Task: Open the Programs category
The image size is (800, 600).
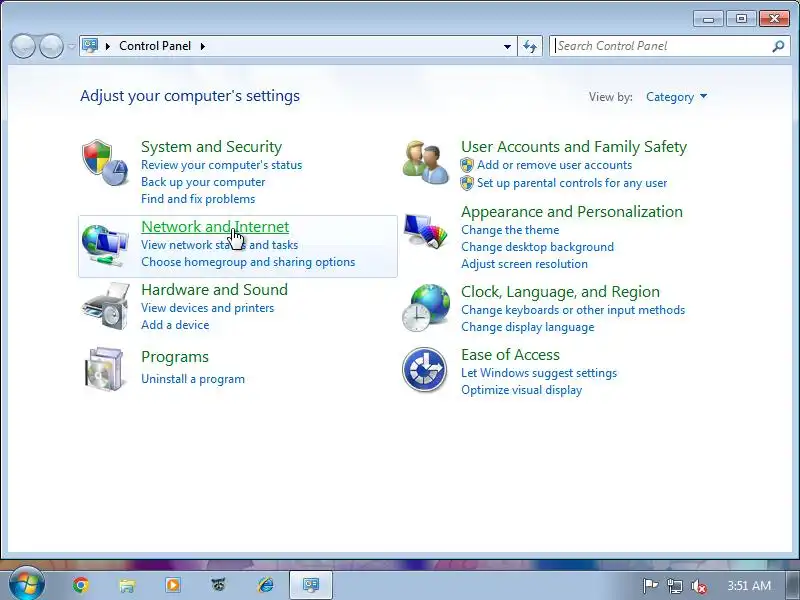Action: pyautogui.click(x=175, y=357)
